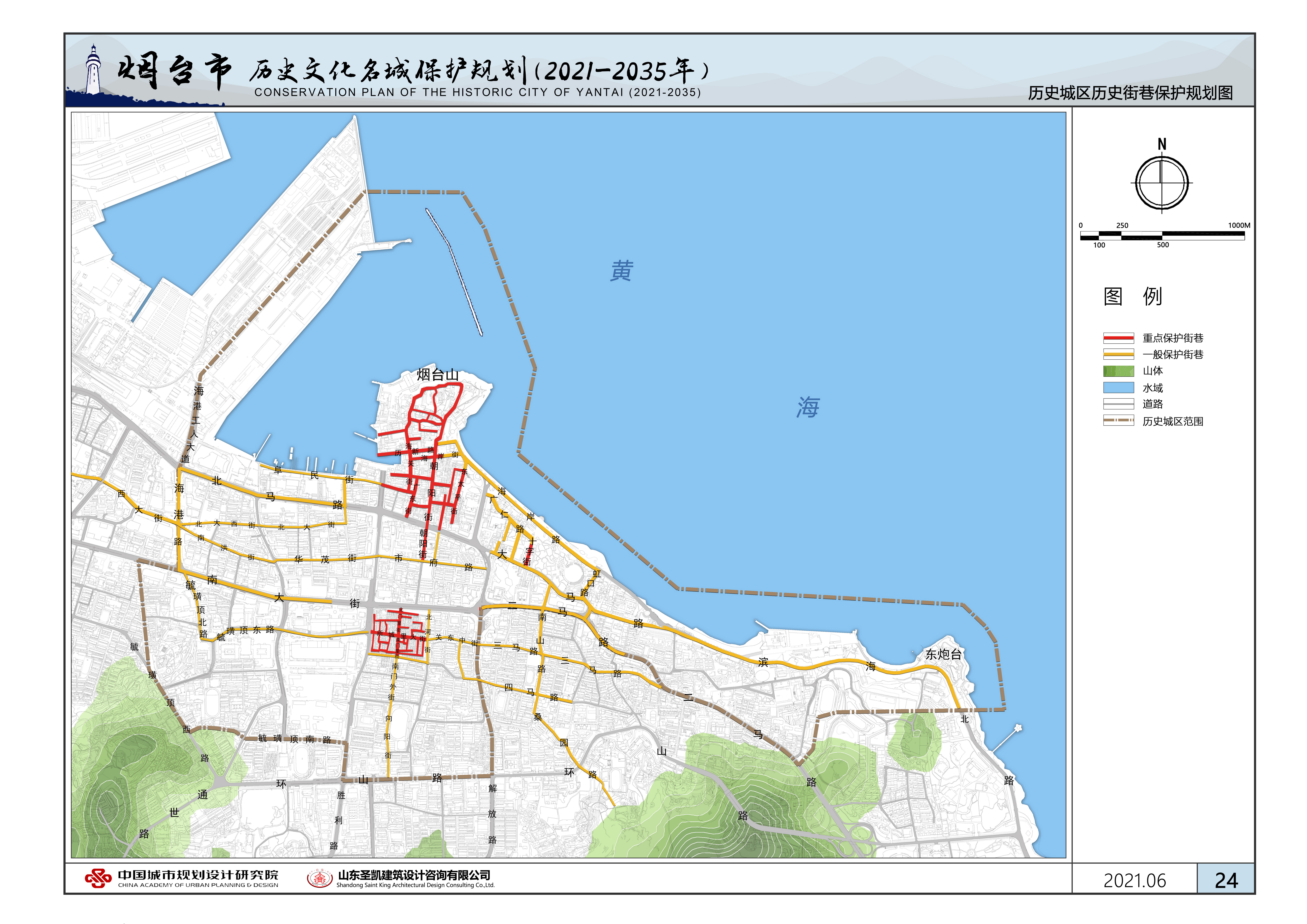Image resolution: width=1307 pixels, height=924 pixels.
Task: Click the Shandong Saint King company logo
Action: click(320, 878)
